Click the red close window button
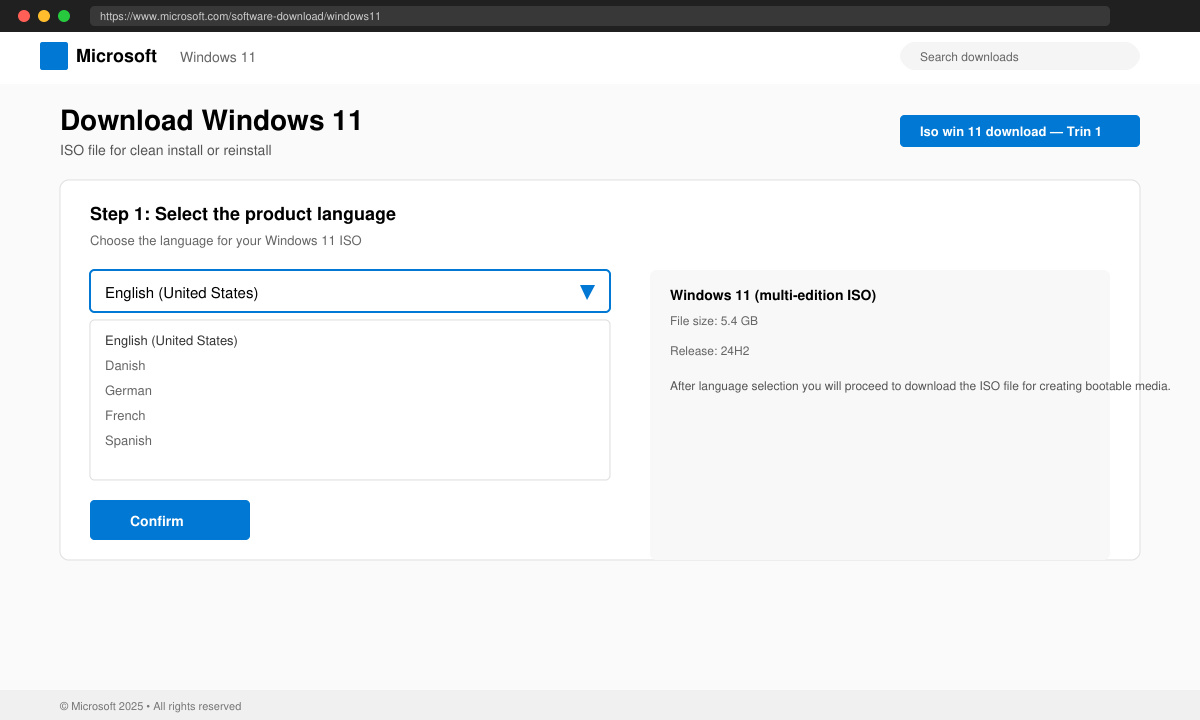This screenshot has width=1200, height=720. (x=24, y=16)
